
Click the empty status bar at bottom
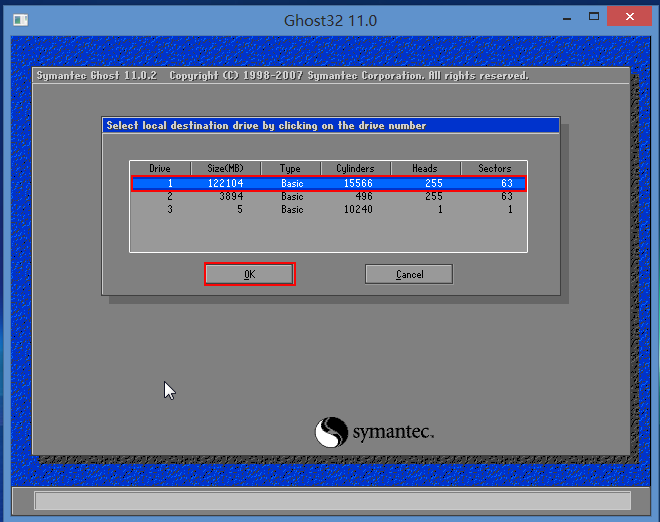[333, 501]
